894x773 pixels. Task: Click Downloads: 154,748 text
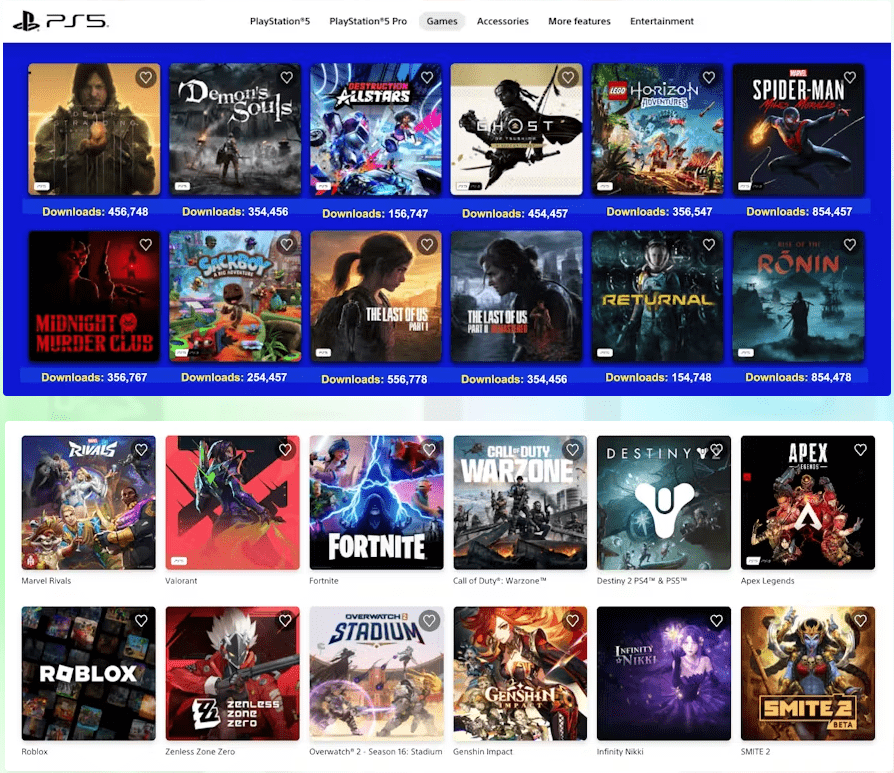(659, 377)
